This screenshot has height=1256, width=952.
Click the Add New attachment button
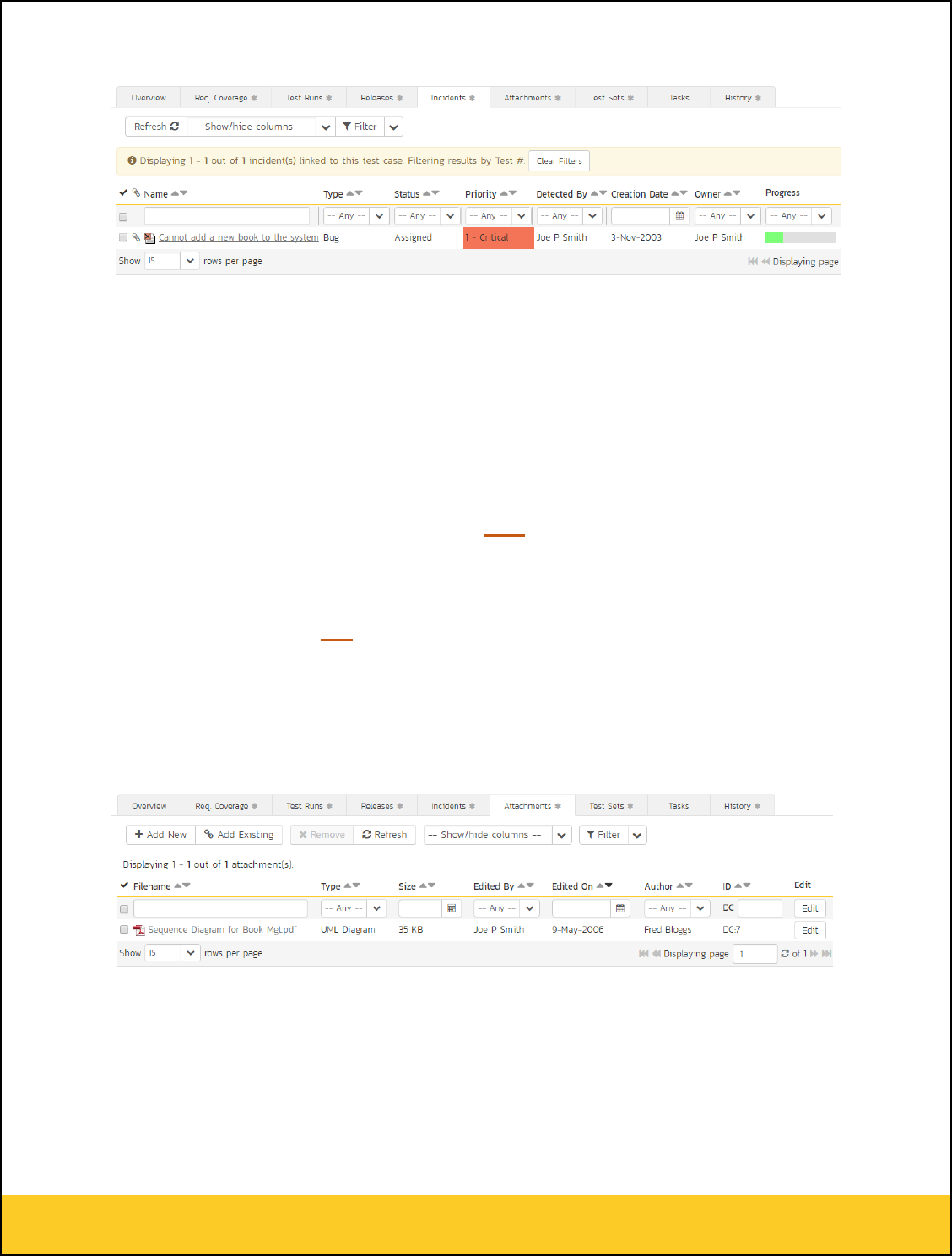pos(160,835)
